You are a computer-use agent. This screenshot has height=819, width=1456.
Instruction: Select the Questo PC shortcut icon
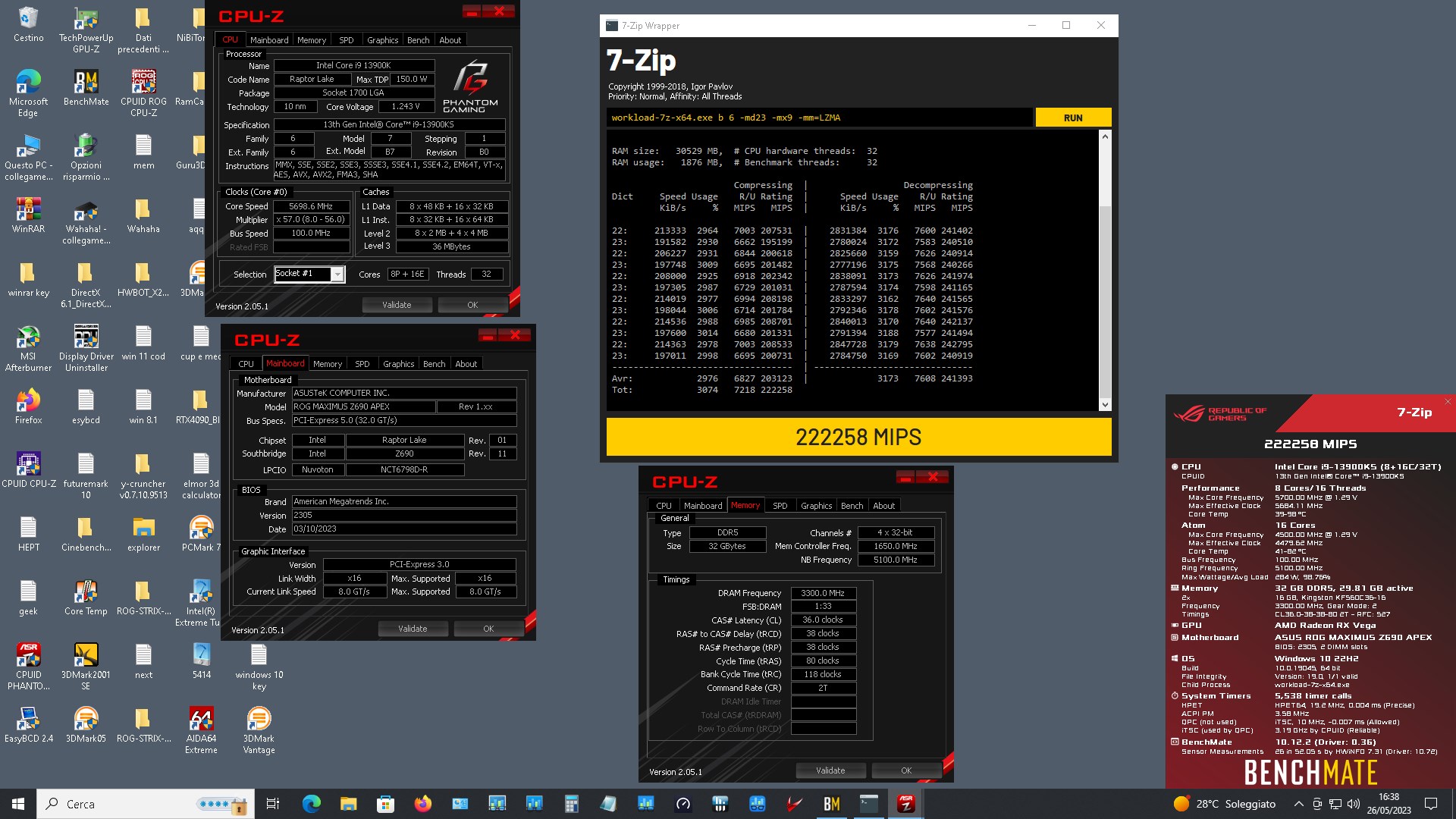point(28,157)
